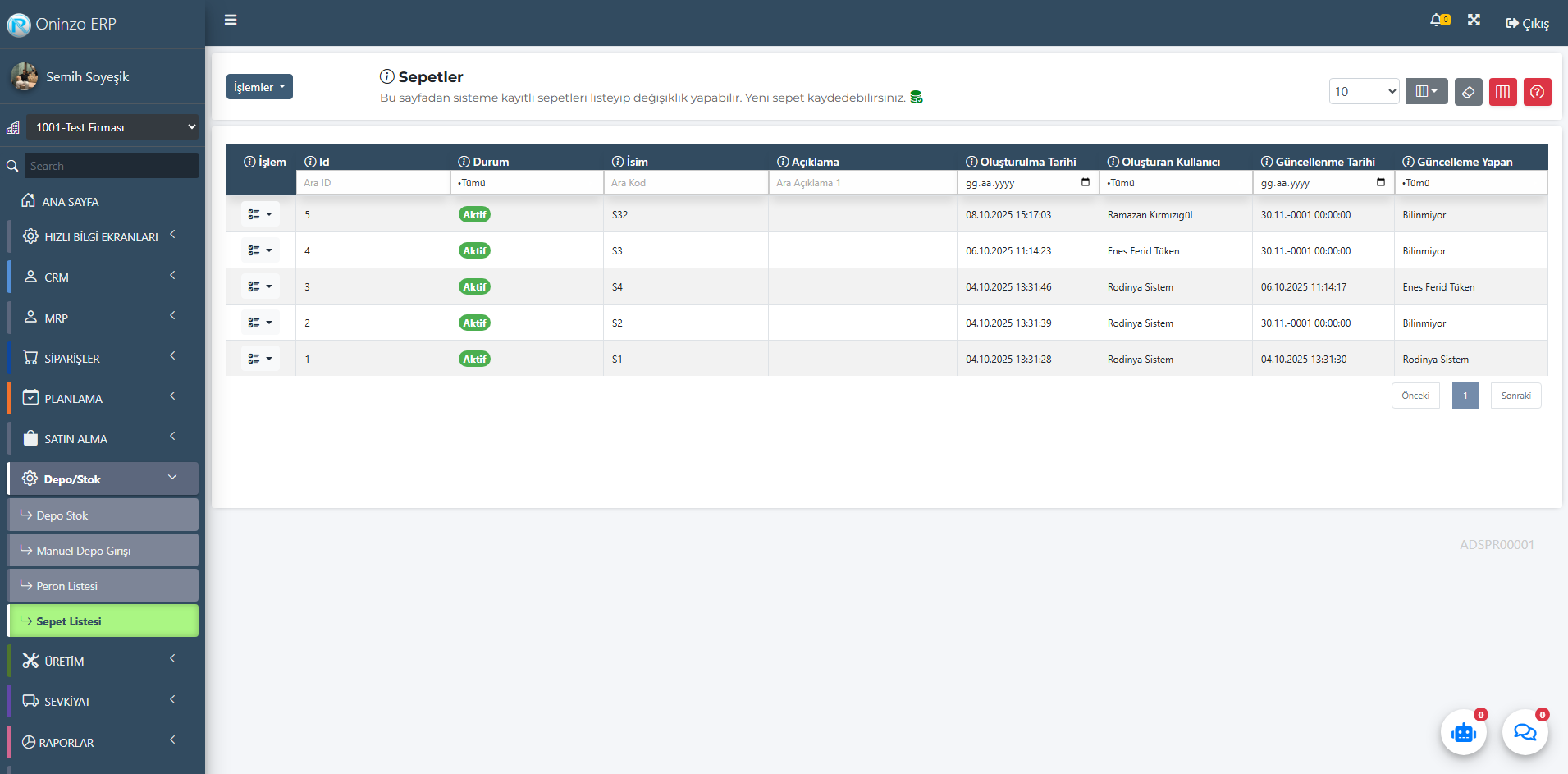Image resolution: width=1568 pixels, height=774 pixels.
Task: Open the column visibility dropdown button
Action: 1426,92
